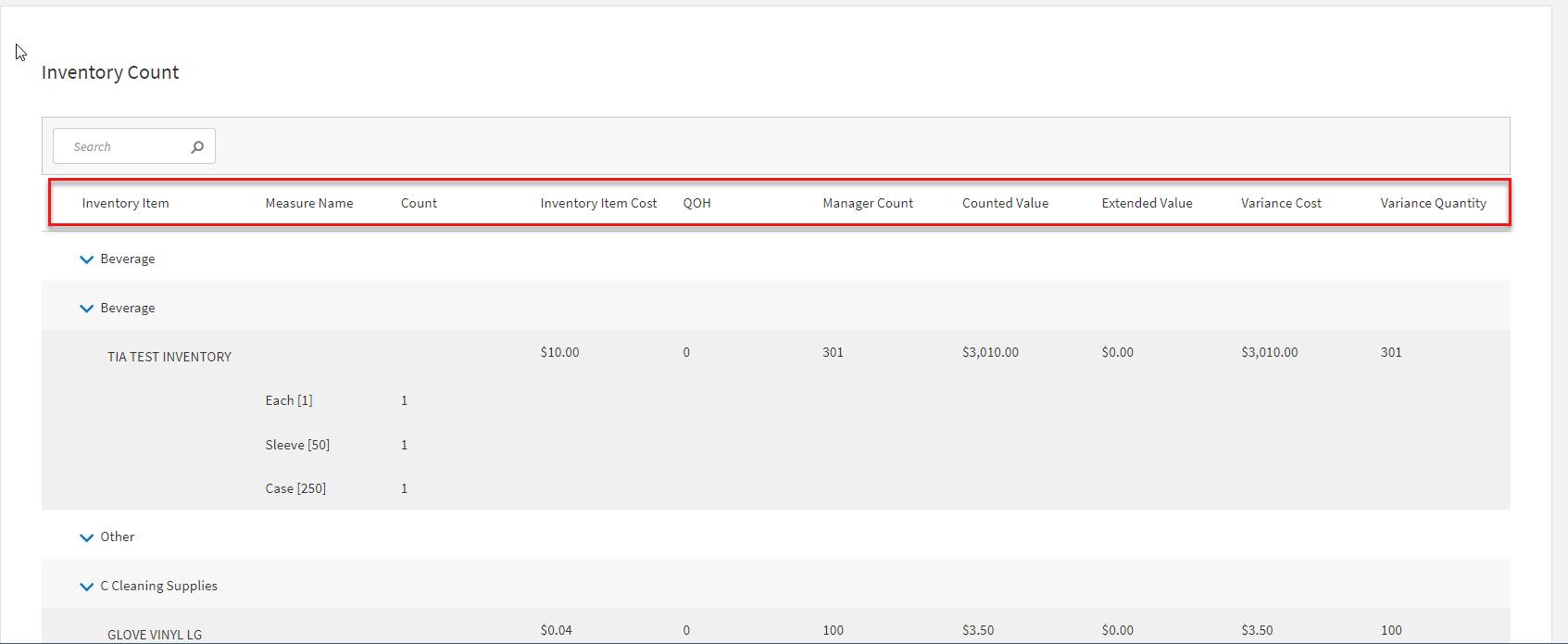This screenshot has height=644, width=1568.
Task: Select the Case [250] measure row
Action: 295,488
